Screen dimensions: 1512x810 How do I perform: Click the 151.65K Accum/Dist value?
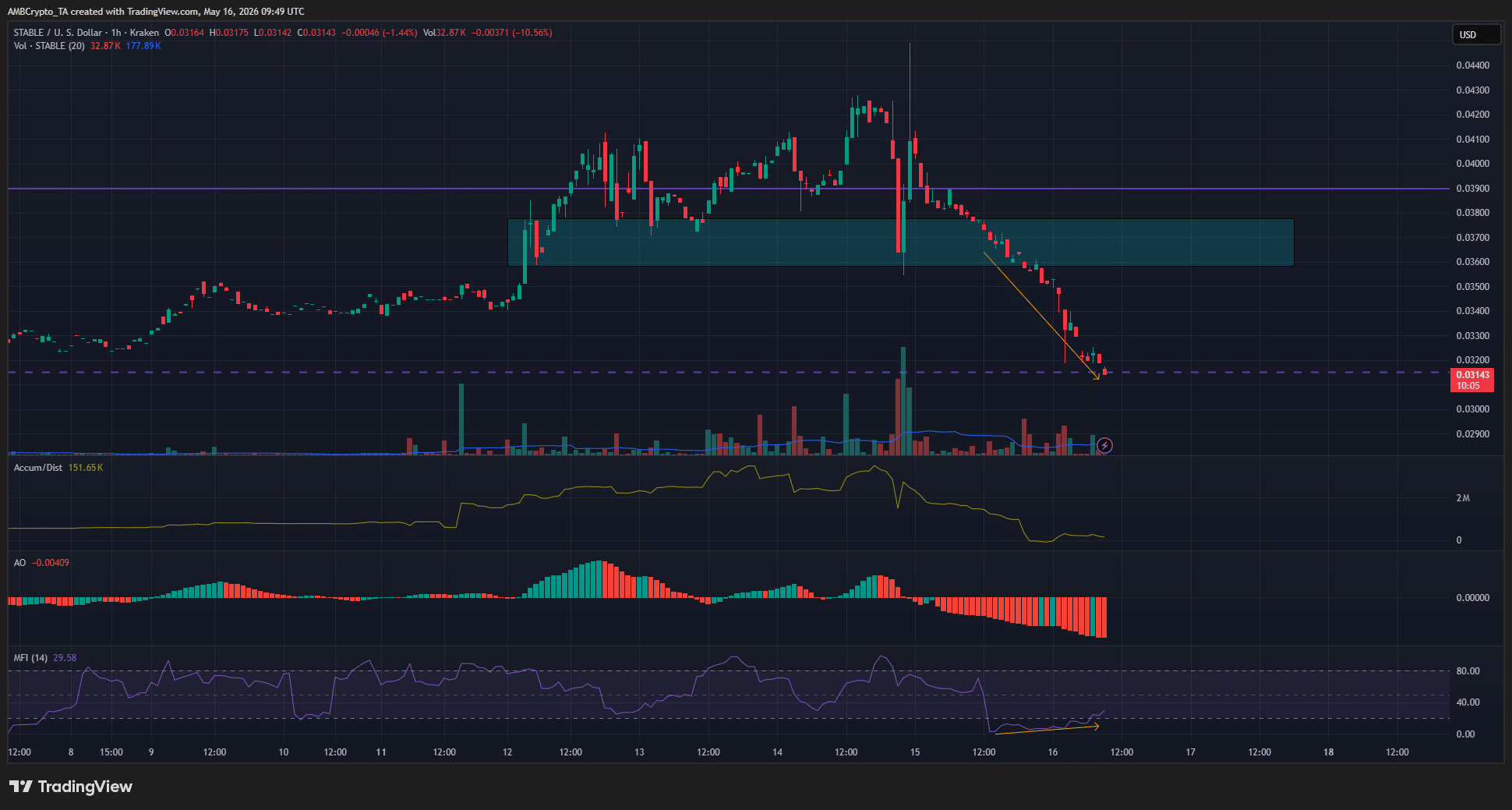[86, 468]
